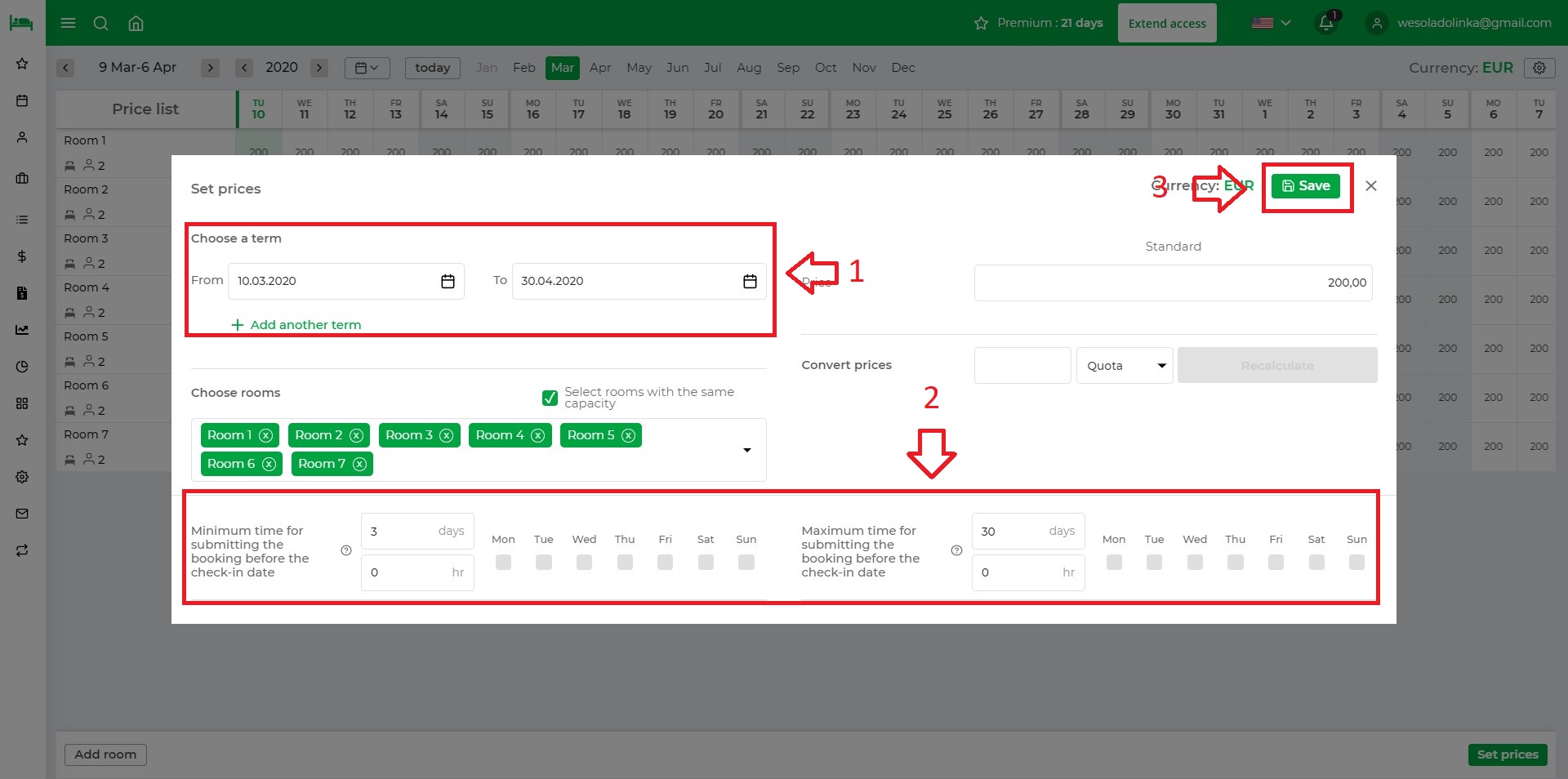Open the language flag dropdown
1568x779 pixels.
(x=1271, y=23)
